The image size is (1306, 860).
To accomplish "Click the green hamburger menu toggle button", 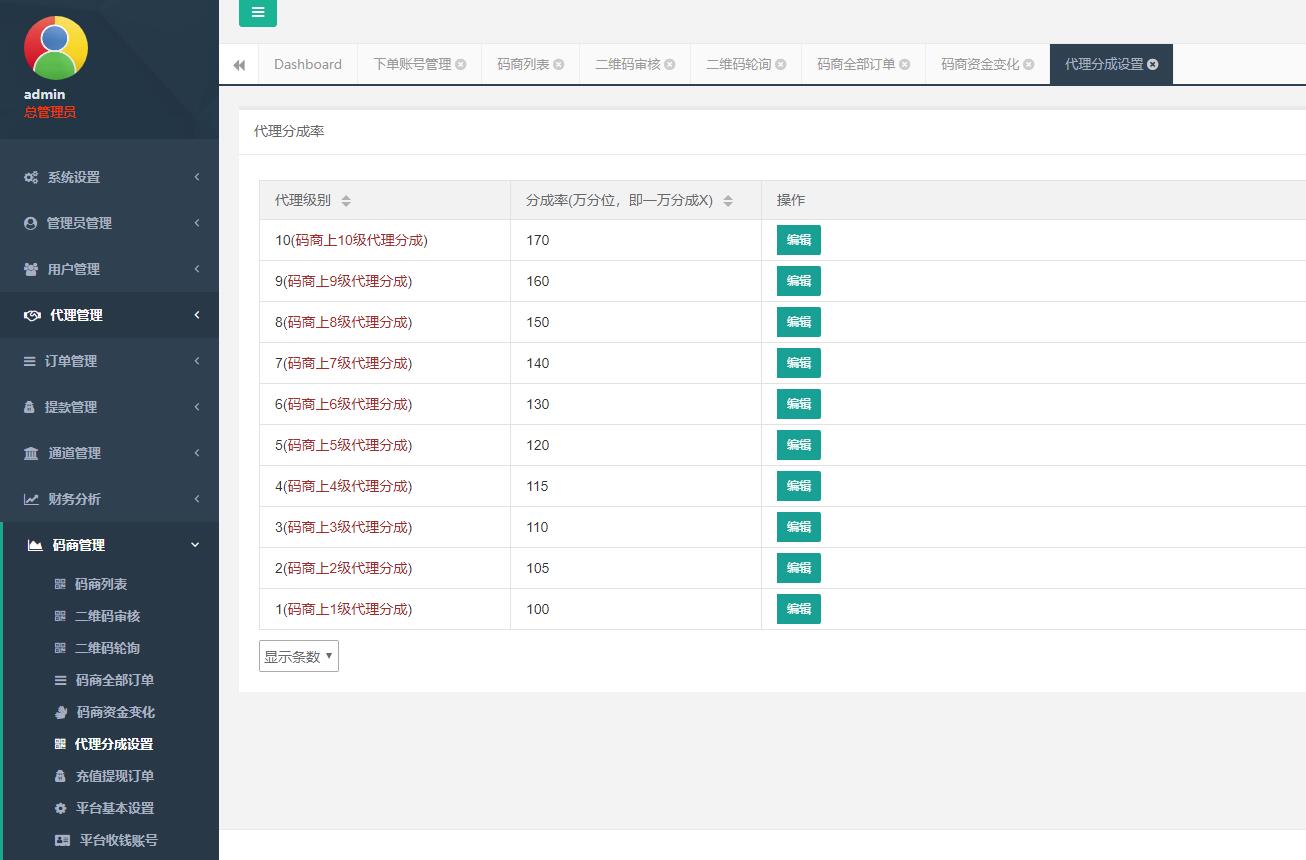I will pyautogui.click(x=258, y=13).
